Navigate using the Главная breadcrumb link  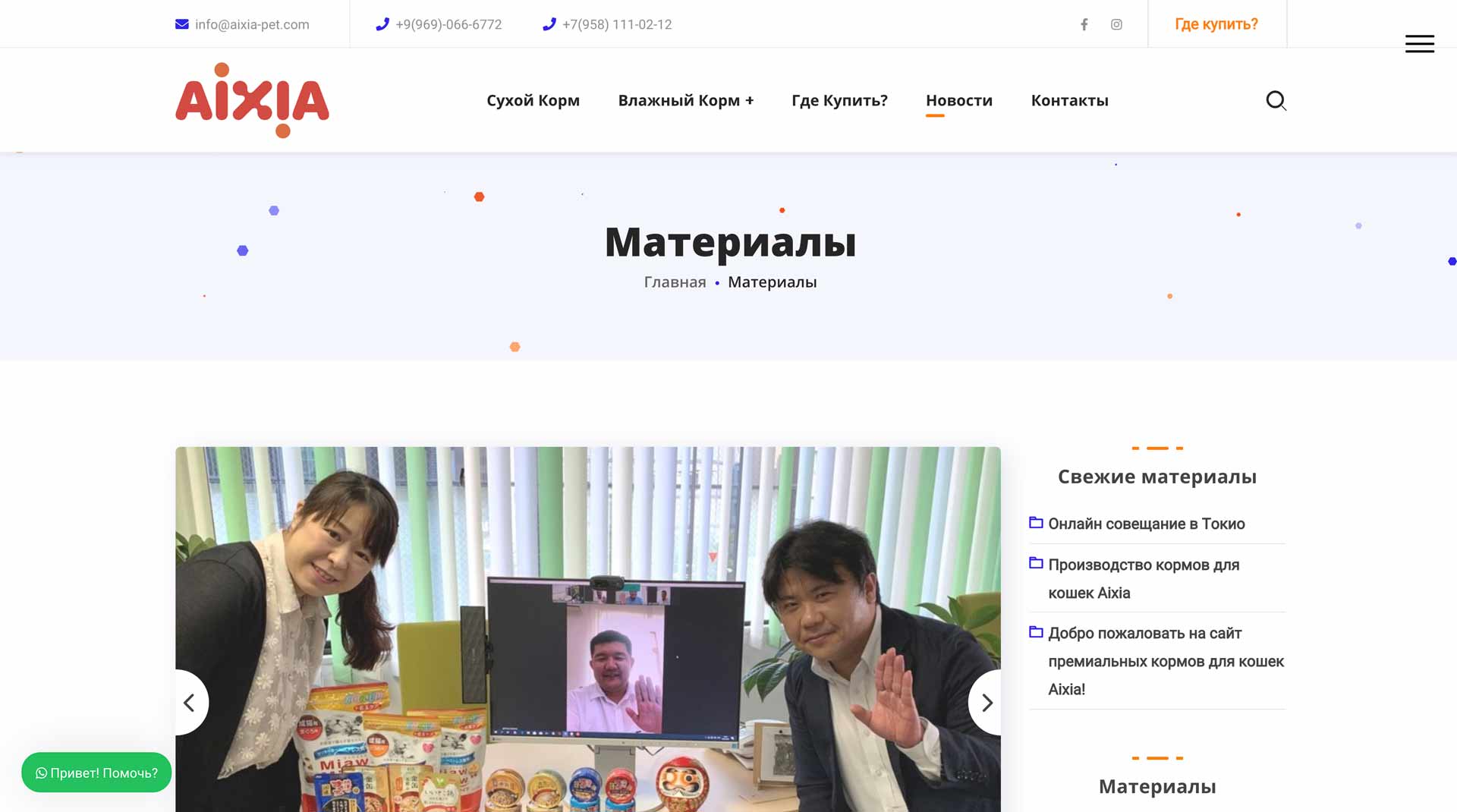pos(674,282)
